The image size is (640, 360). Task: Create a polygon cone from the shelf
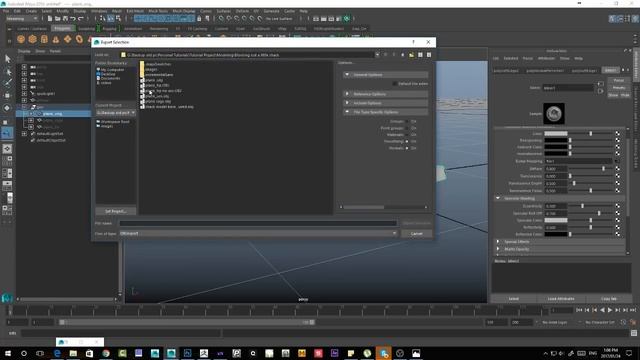click(x=56, y=39)
